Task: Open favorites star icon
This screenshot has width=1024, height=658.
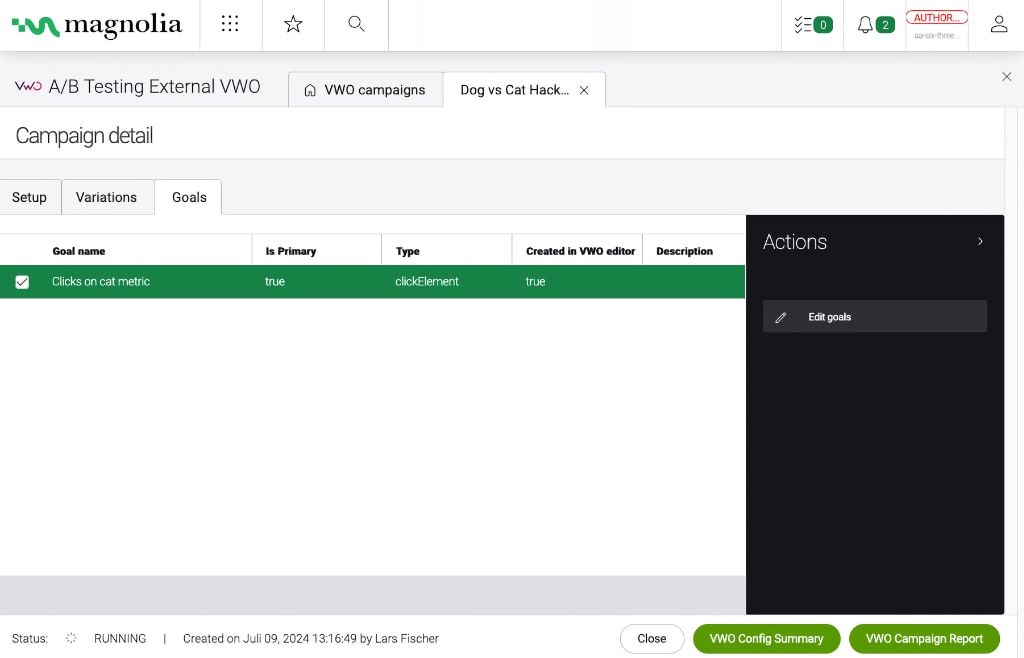Action: point(293,24)
